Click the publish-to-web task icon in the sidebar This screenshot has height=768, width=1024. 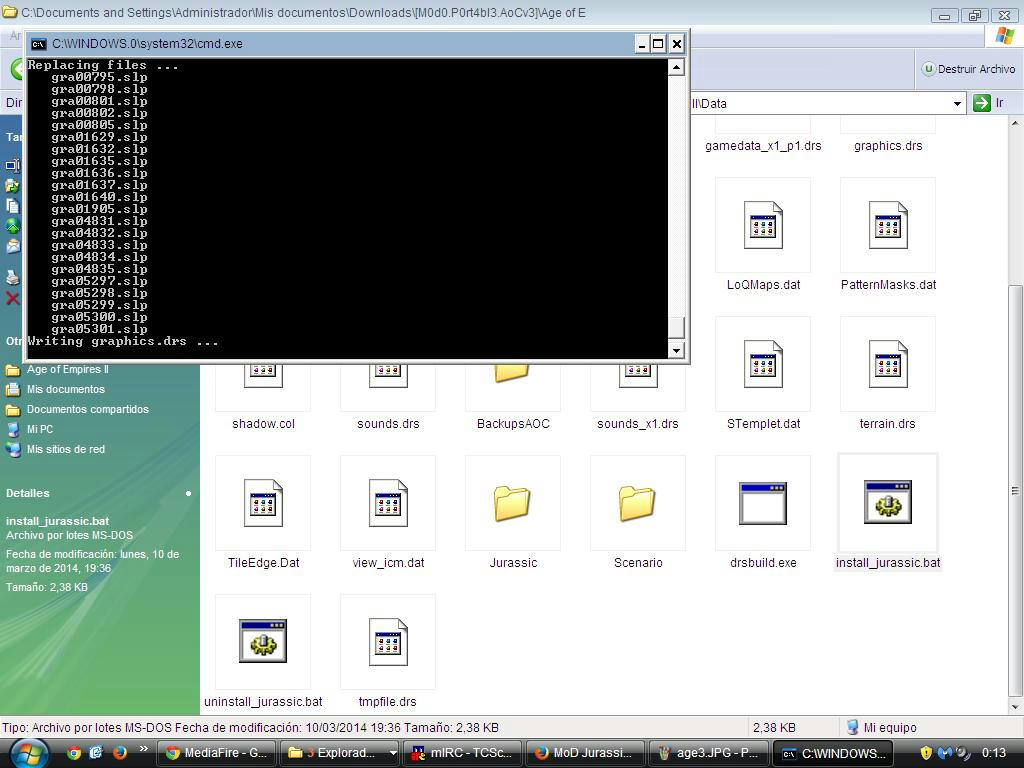coord(13,227)
